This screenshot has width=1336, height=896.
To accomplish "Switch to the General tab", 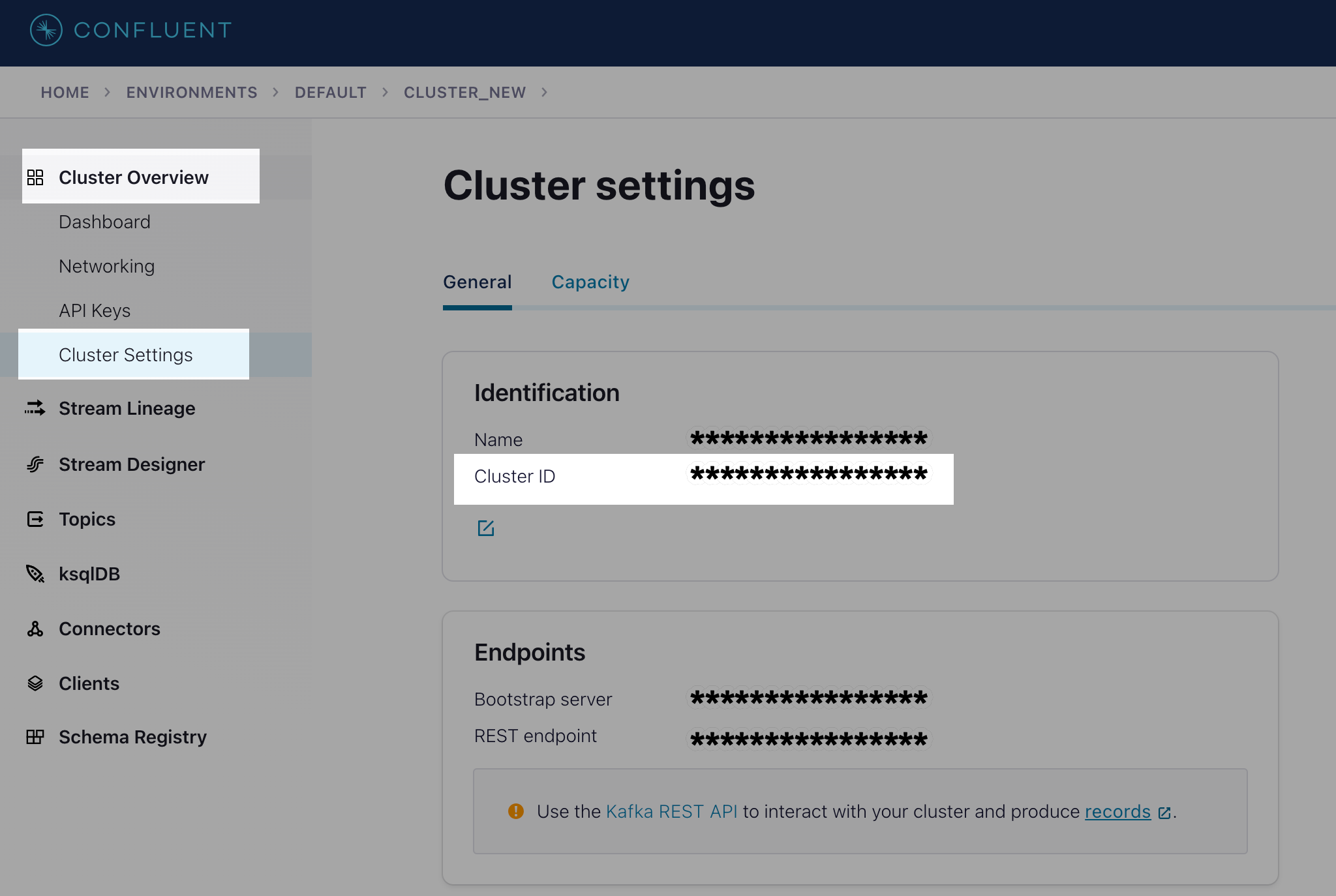I will pos(478,282).
